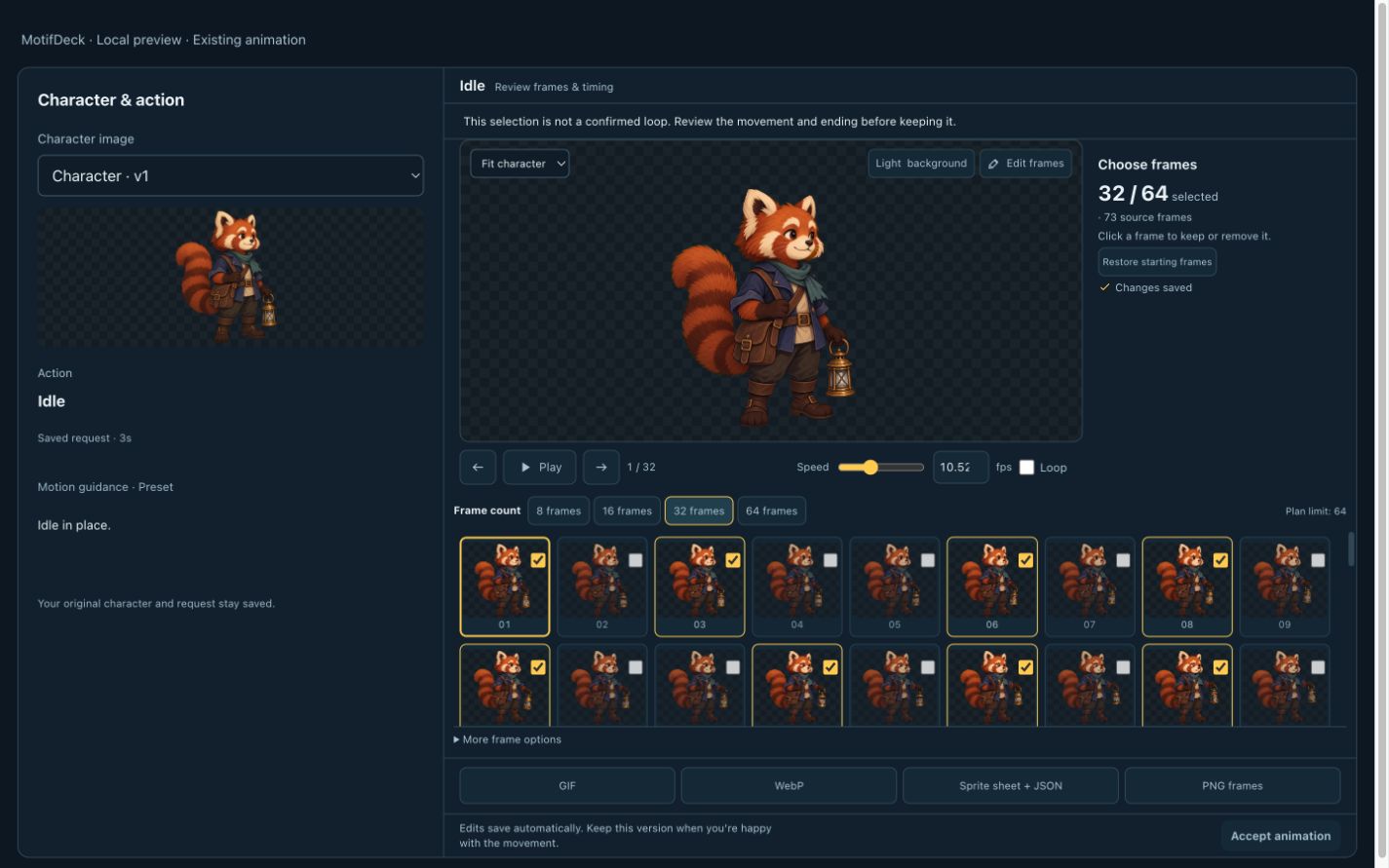Viewport: 1389px width, 868px height.
Task: Select the 16 frames count
Action: [x=627, y=511]
